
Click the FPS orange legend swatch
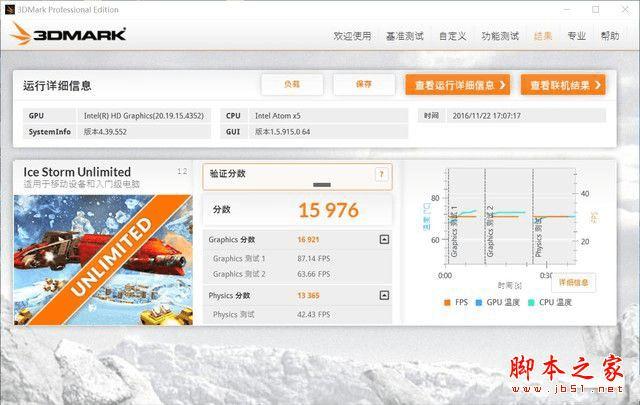(x=447, y=303)
